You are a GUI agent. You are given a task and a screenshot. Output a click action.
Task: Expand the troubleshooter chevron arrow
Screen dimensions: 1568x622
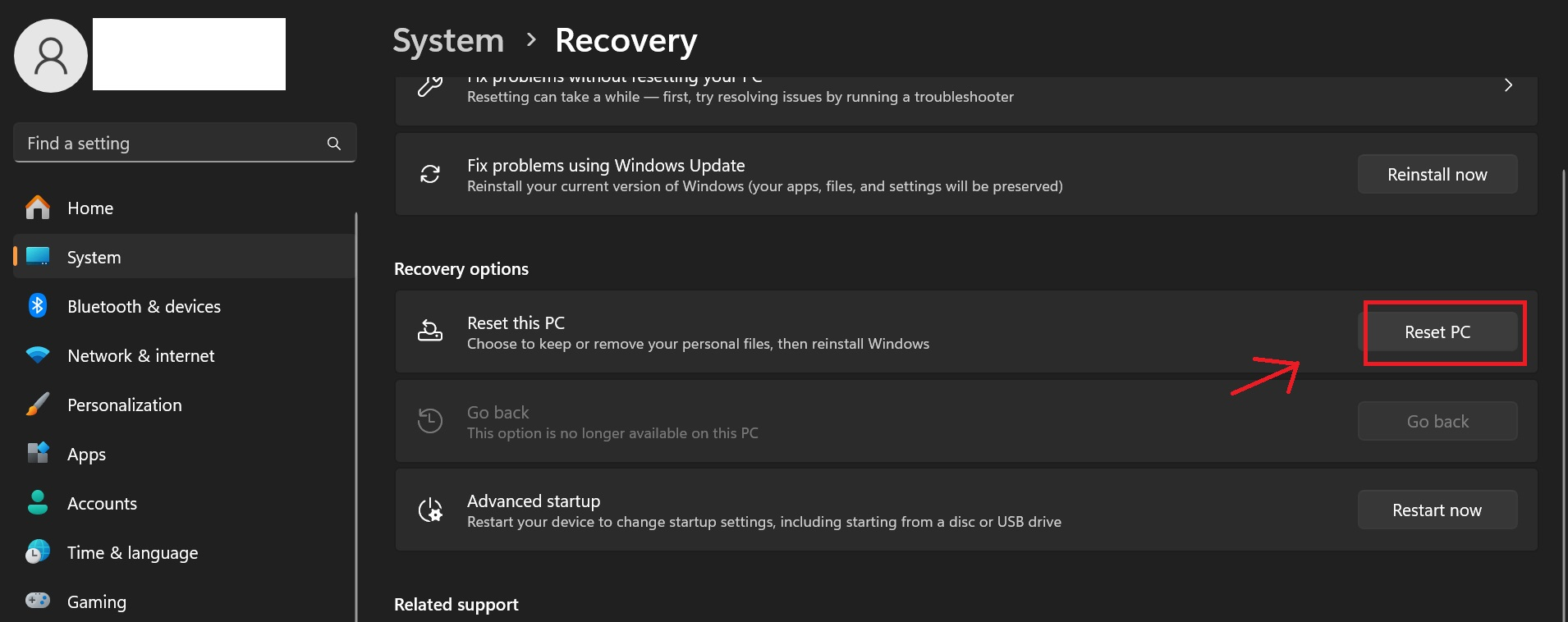1507,85
